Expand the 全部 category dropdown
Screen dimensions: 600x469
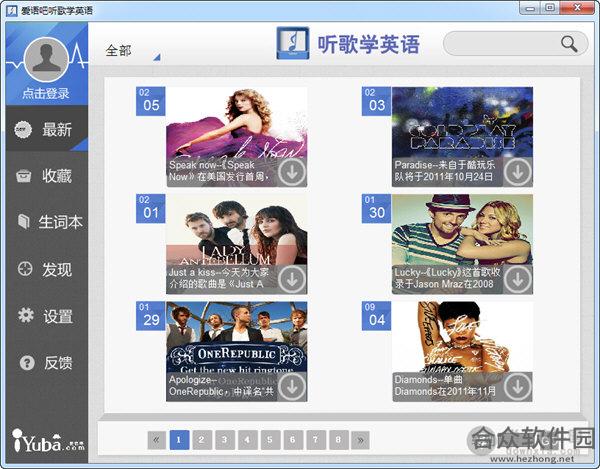132,51
